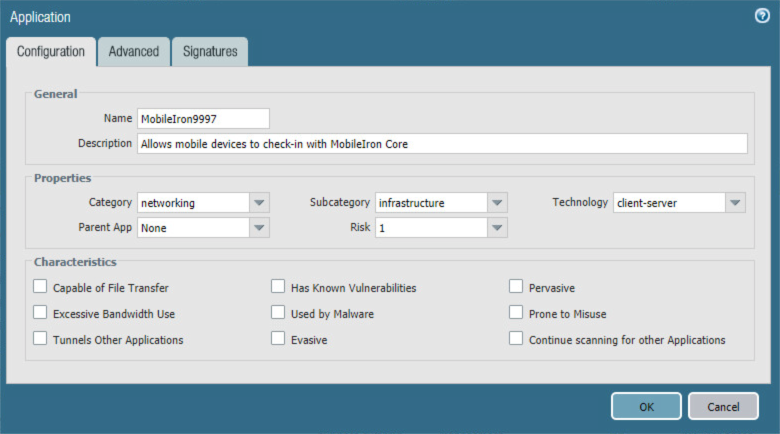This screenshot has height=434, width=780.
Task: Expand the Subcategory dropdown arrow
Action: 497,203
